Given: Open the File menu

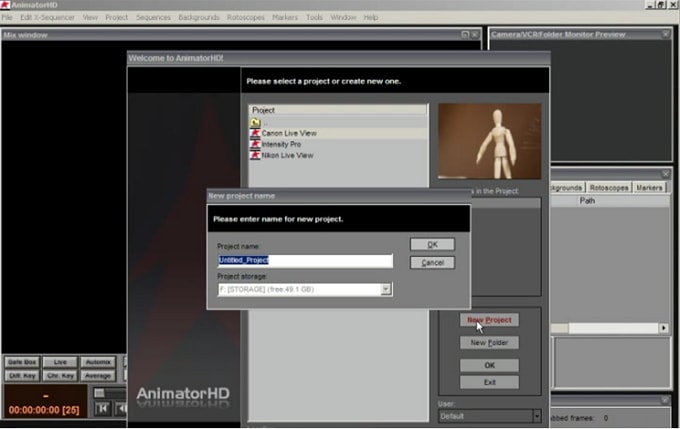Looking at the screenshot, I should coord(7,17).
